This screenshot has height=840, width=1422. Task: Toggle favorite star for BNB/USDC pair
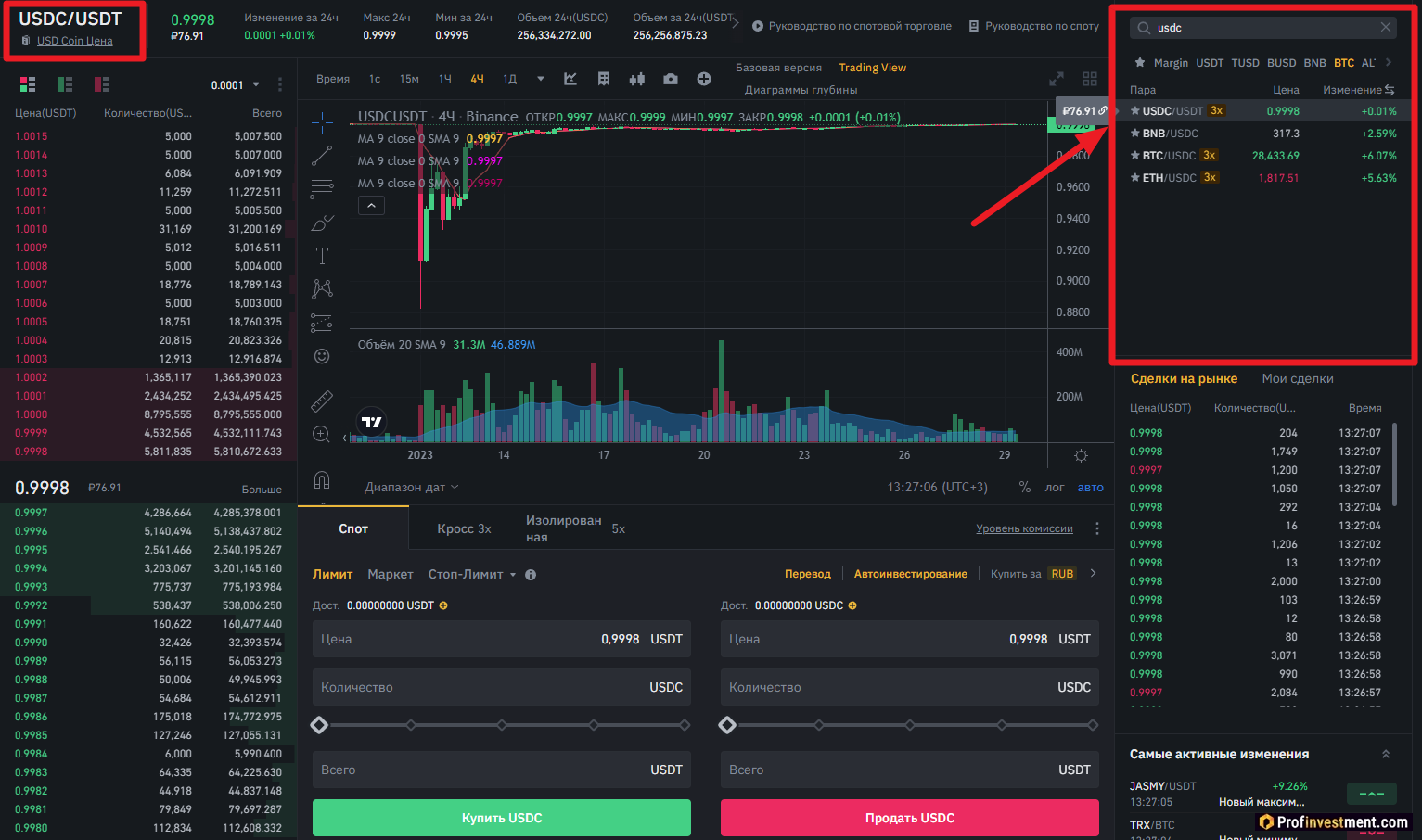tap(1134, 133)
